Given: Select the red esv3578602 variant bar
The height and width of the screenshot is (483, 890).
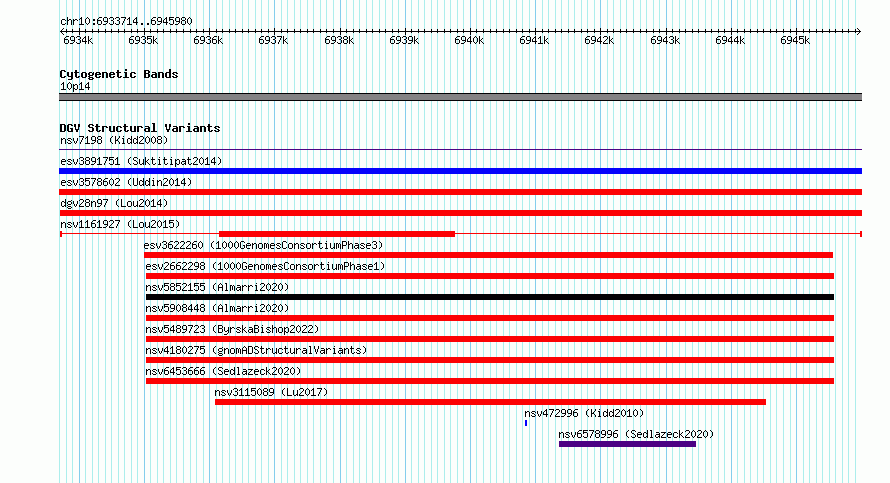Looking at the screenshot, I should pyautogui.click(x=460, y=192).
